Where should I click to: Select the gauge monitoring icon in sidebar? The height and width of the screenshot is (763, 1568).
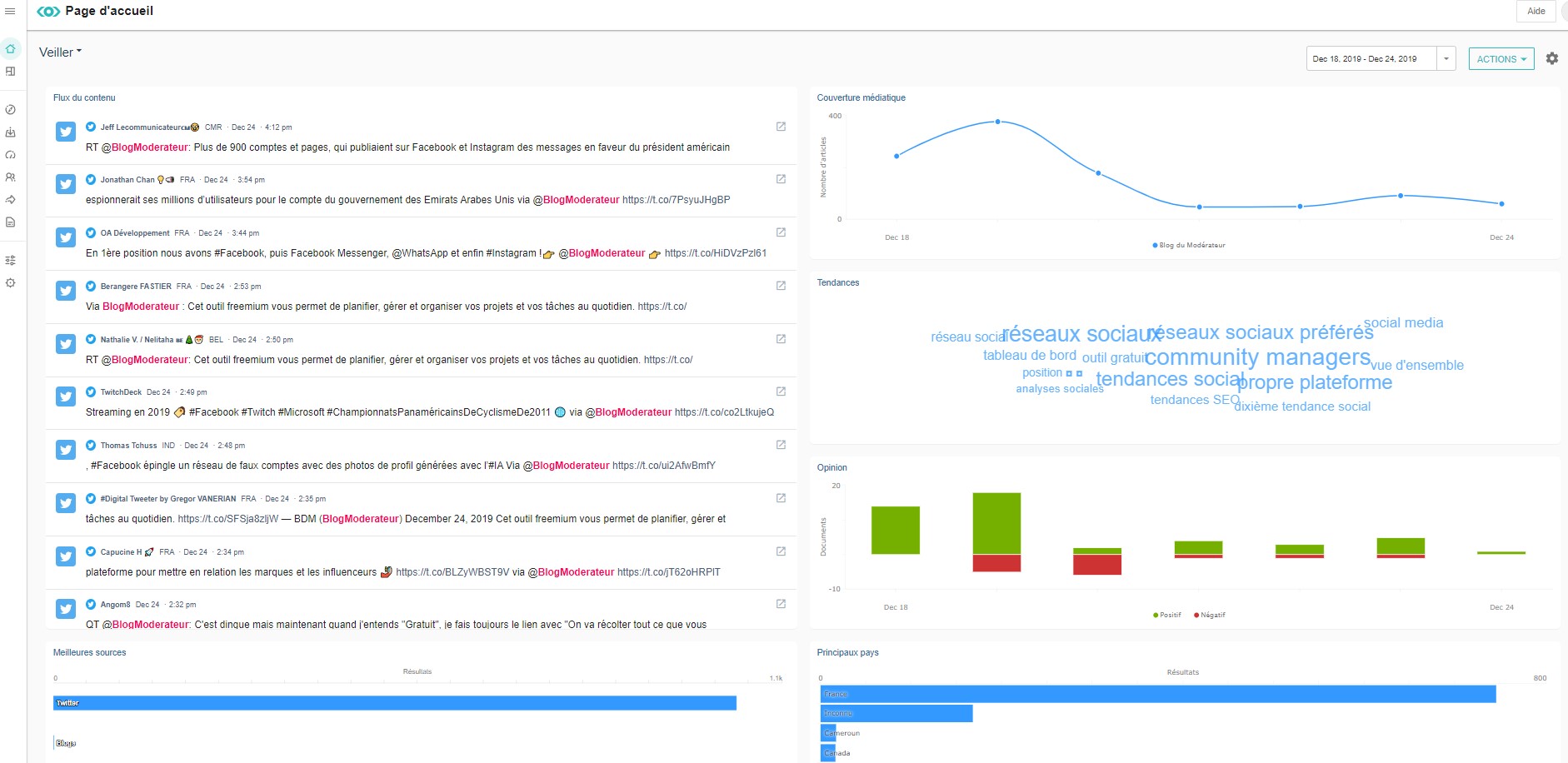(10, 154)
